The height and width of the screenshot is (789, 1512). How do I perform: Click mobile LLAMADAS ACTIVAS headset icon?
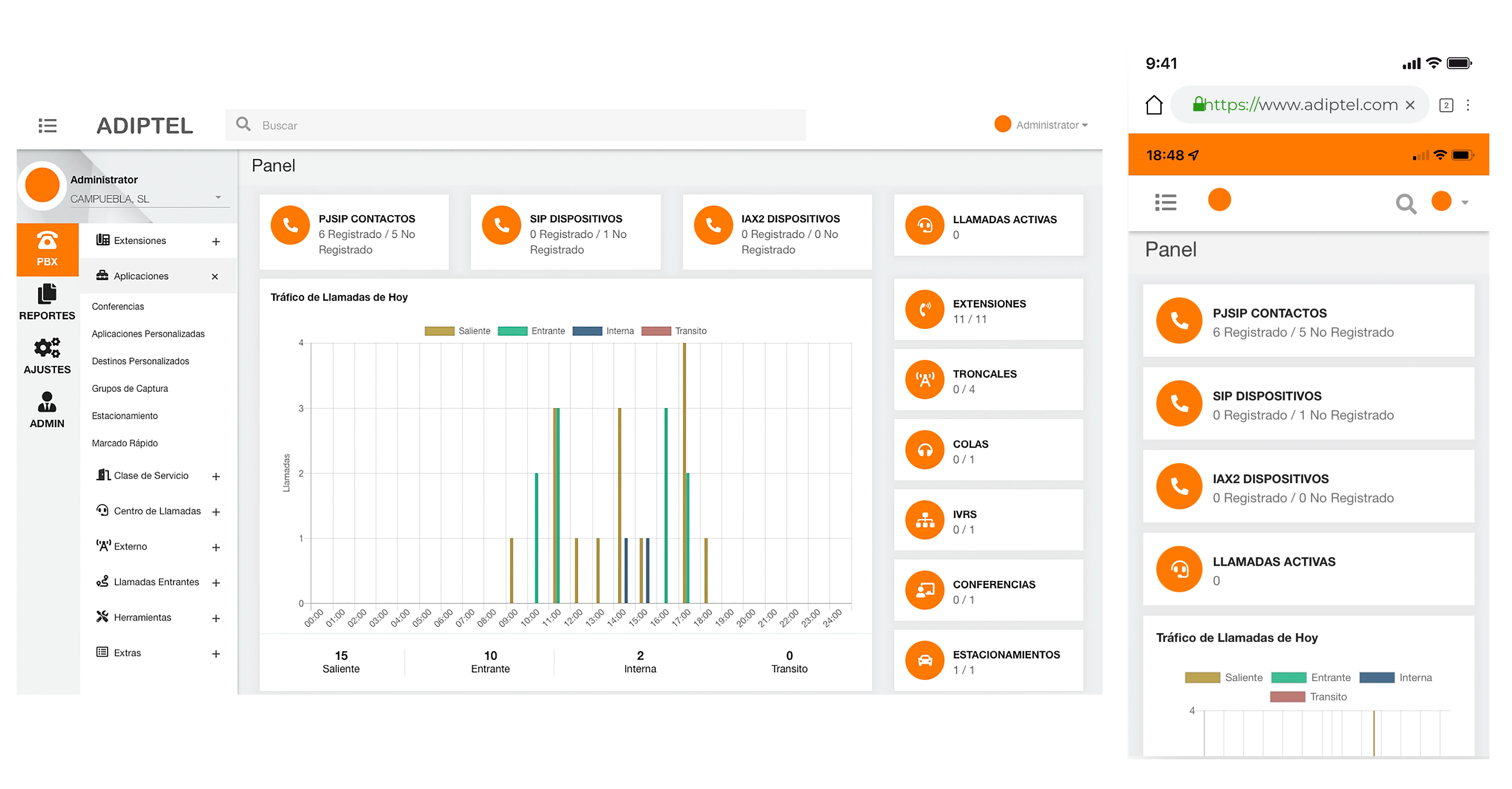(1179, 569)
